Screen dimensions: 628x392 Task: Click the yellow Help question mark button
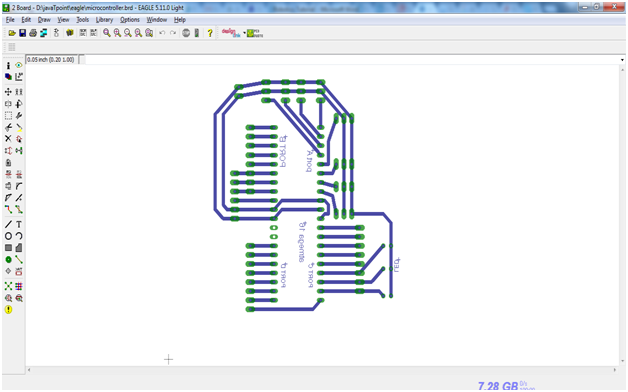pyautogui.click(x=209, y=33)
